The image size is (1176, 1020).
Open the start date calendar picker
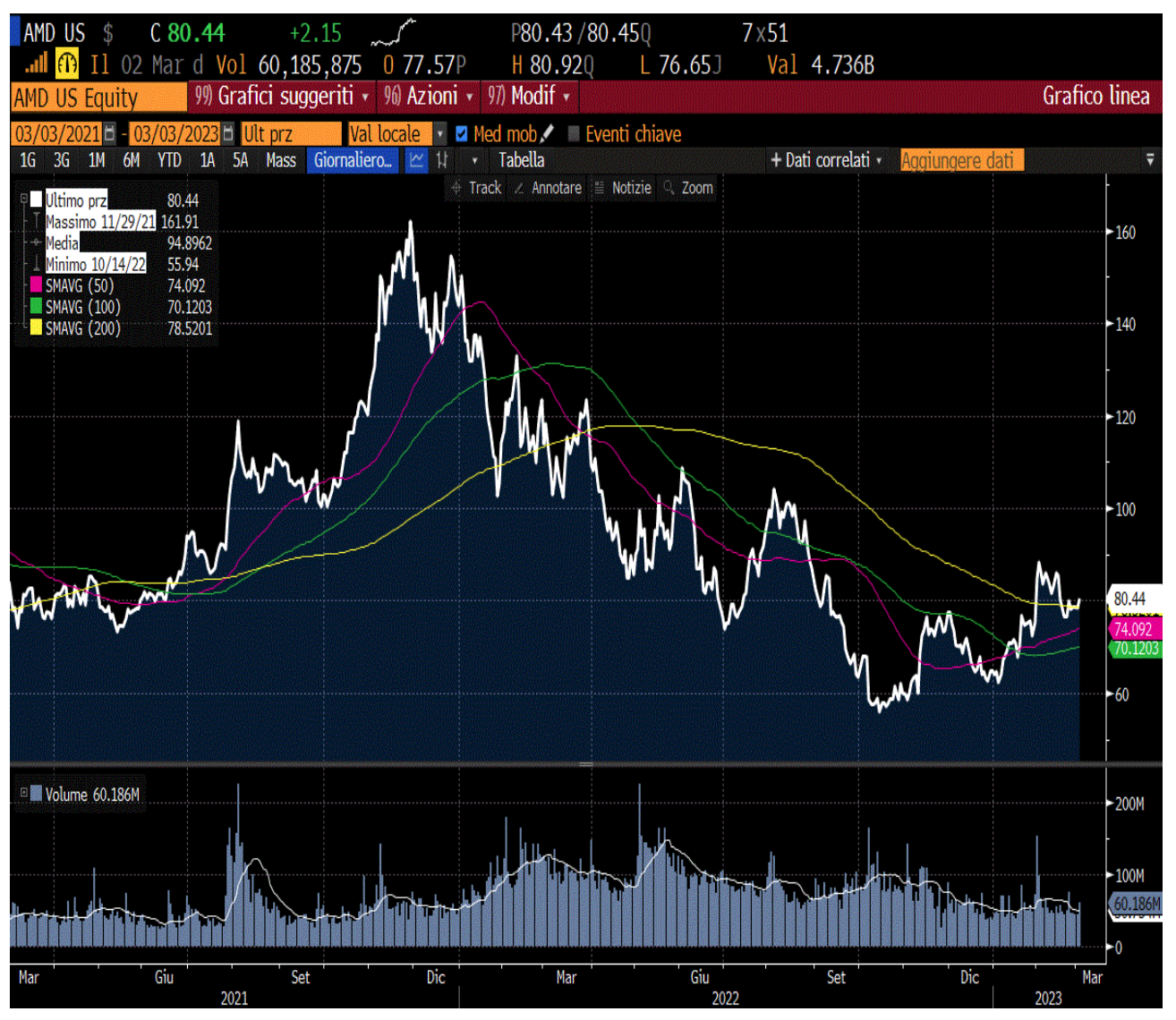[x=110, y=134]
